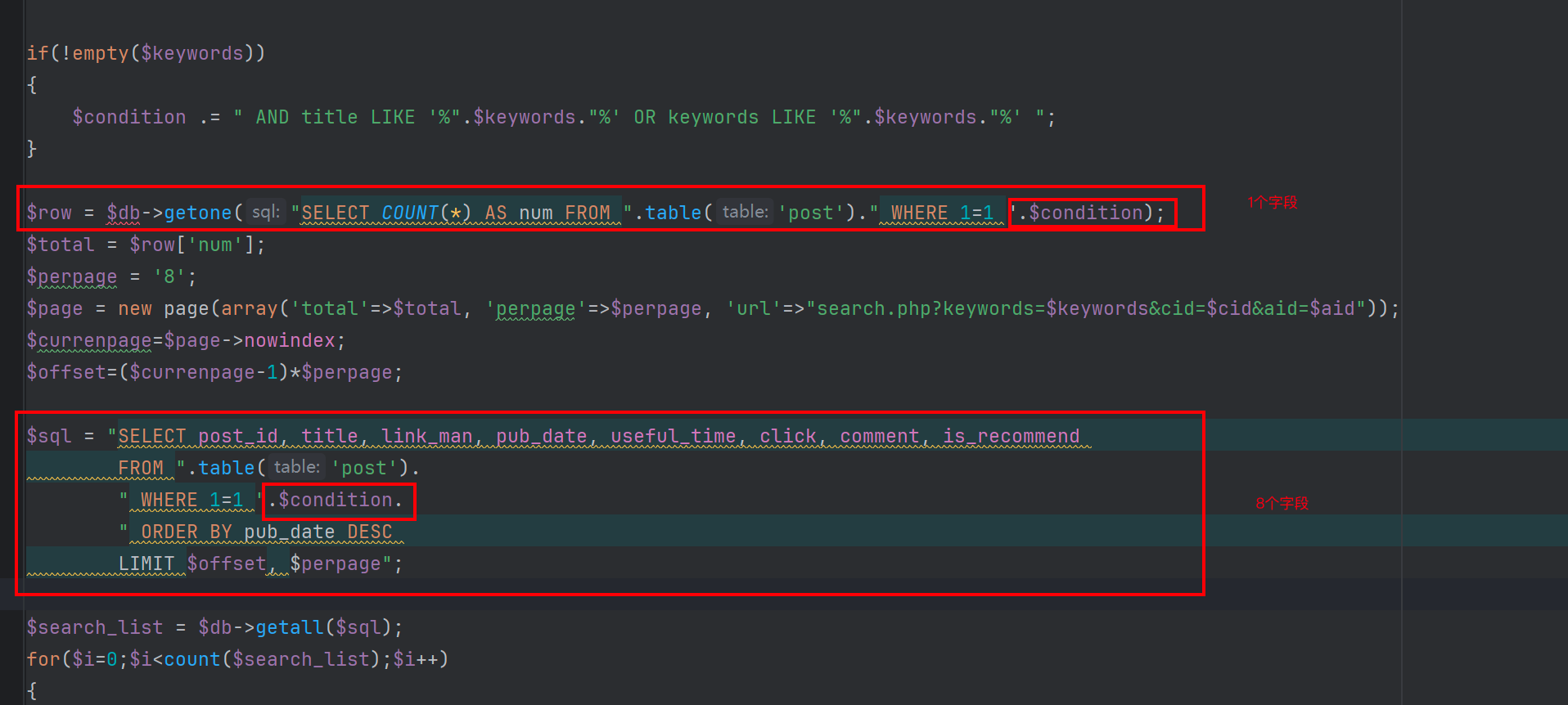The width and height of the screenshot is (1568, 705).
Task: Click $offset at the start of its assignment line
Action: point(66,372)
